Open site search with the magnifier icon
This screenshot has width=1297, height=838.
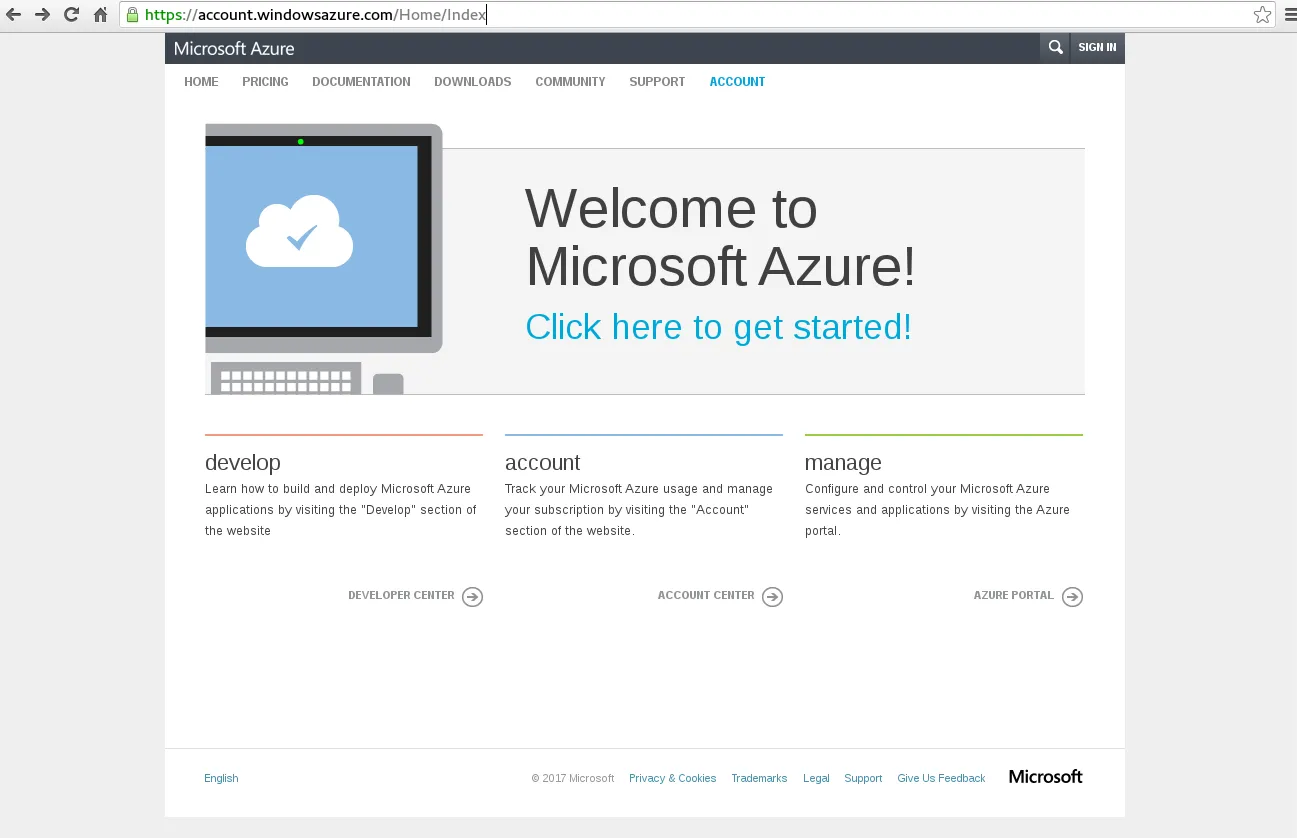click(x=1055, y=47)
